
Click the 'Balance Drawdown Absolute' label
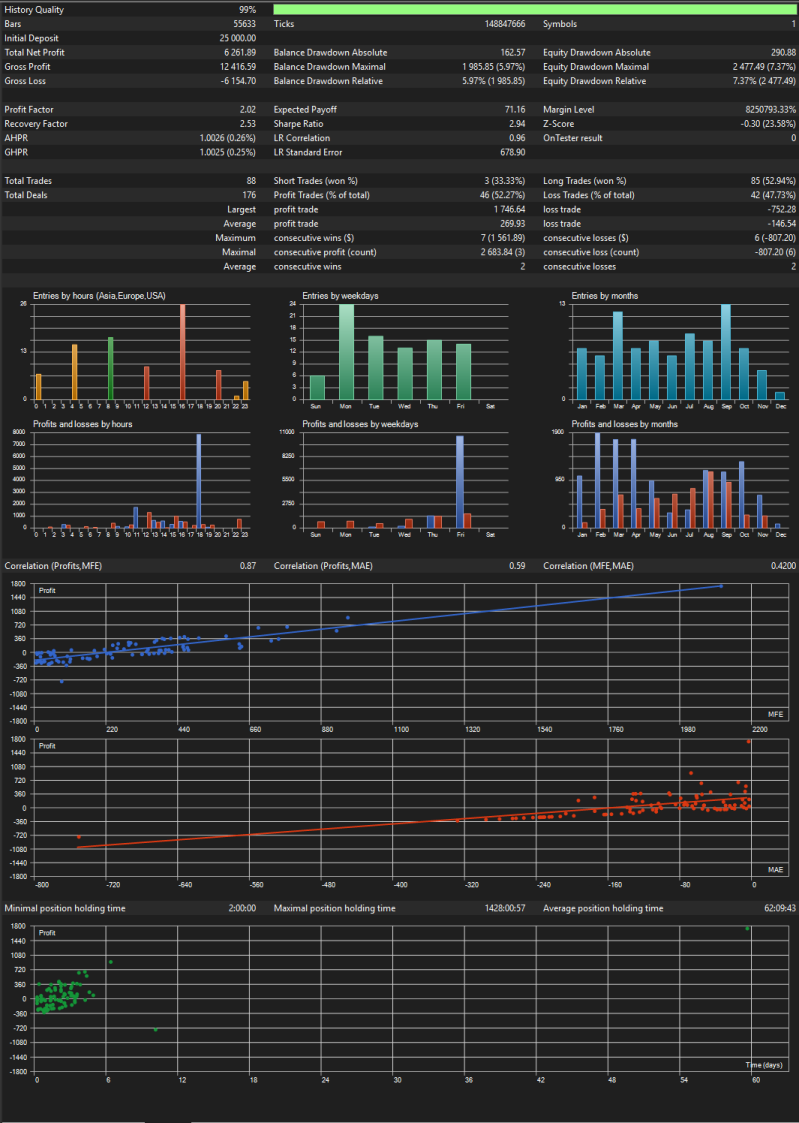[331, 53]
